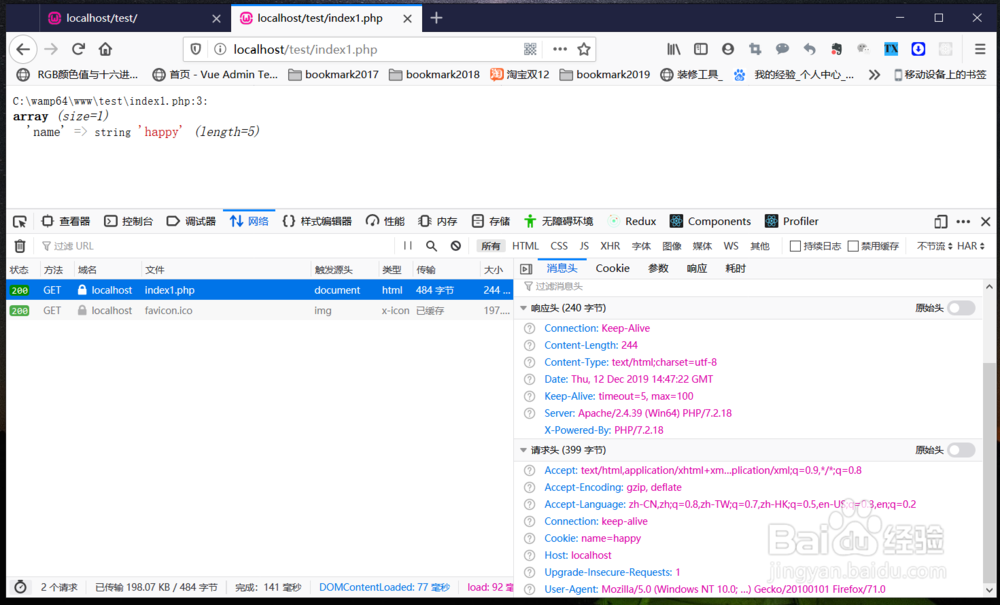Screen dimensions: 1000x605
Task: Select the favicon.ico request row
Action: click(x=260, y=310)
